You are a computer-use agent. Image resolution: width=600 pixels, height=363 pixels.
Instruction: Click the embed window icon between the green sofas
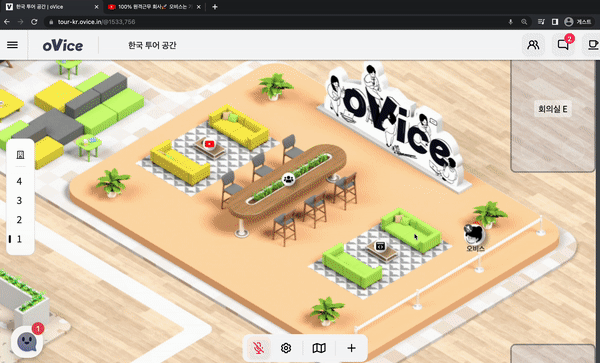coord(380,246)
